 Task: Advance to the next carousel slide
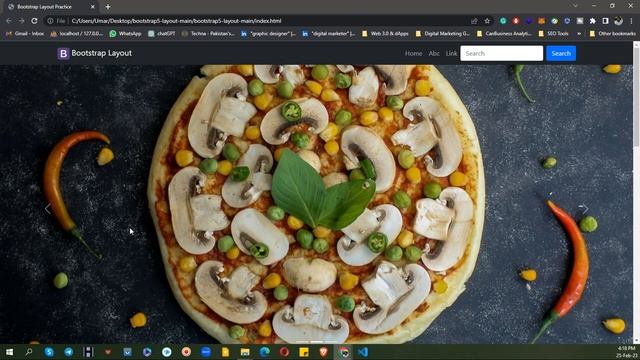[584, 209]
